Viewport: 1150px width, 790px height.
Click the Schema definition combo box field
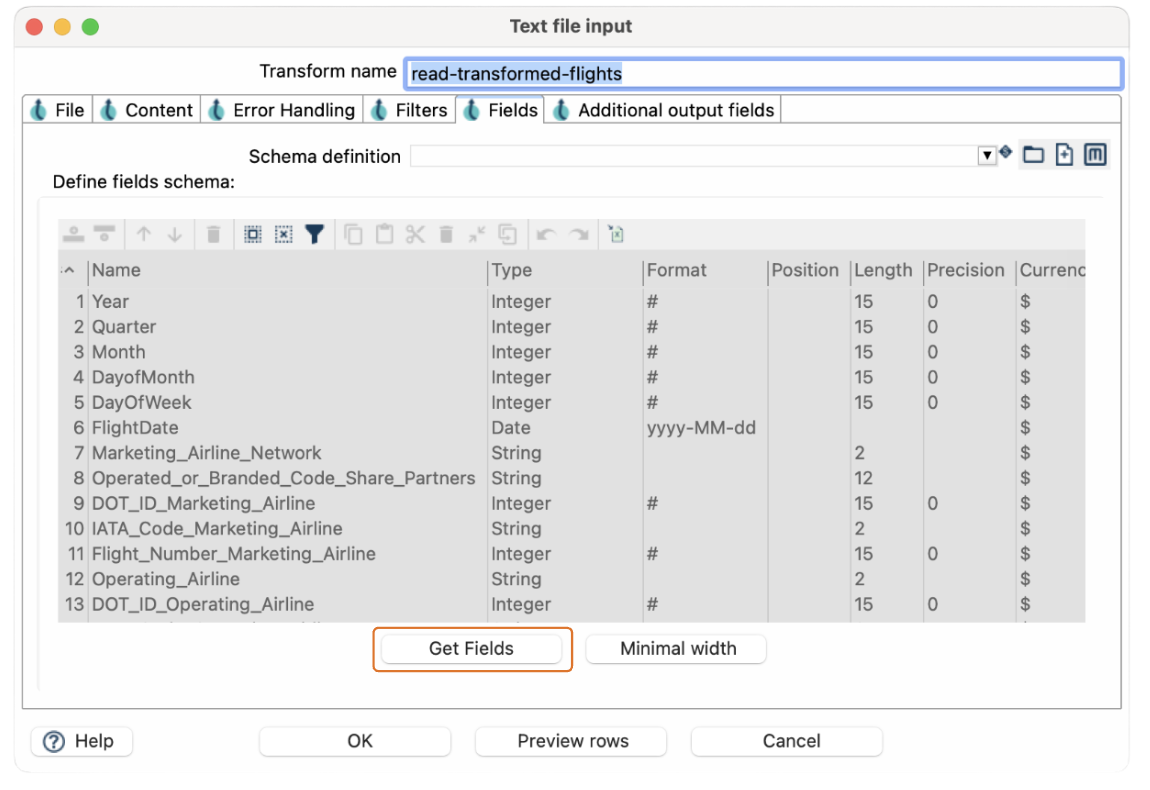[695, 156]
